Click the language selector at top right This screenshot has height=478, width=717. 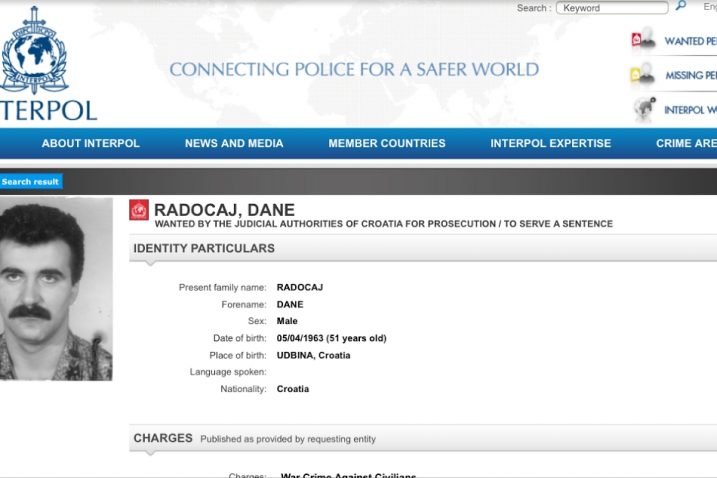709,7
